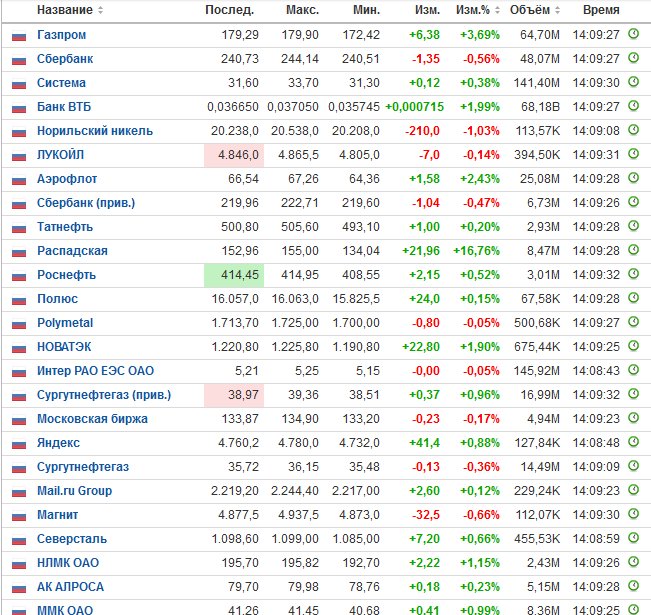This screenshot has width=651, height=615.
Task: Open the Mail.ru Group stock link
Action: (74, 491)
